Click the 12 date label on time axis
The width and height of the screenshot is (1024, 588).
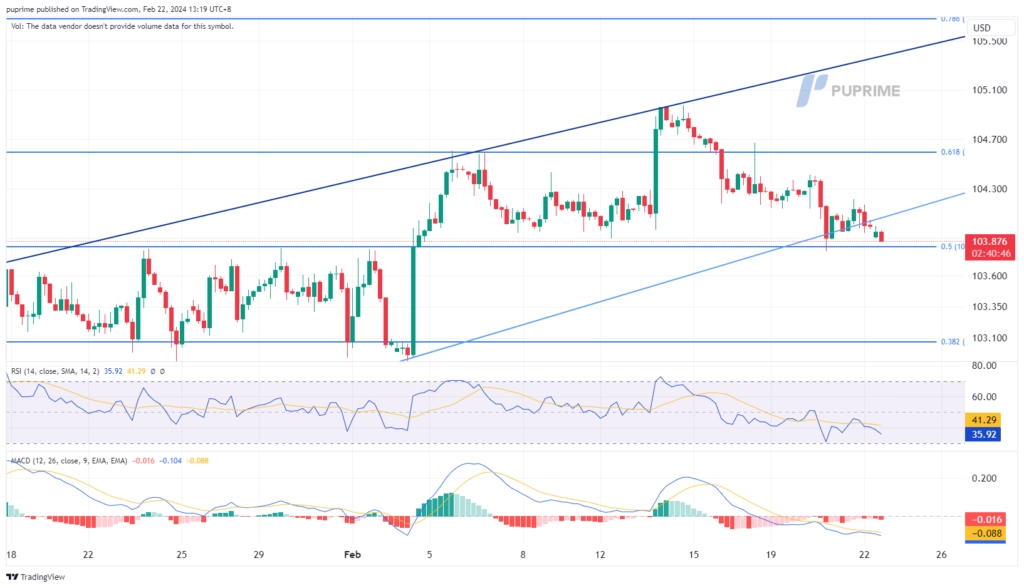pyautogui.click(x=600, y=555)
